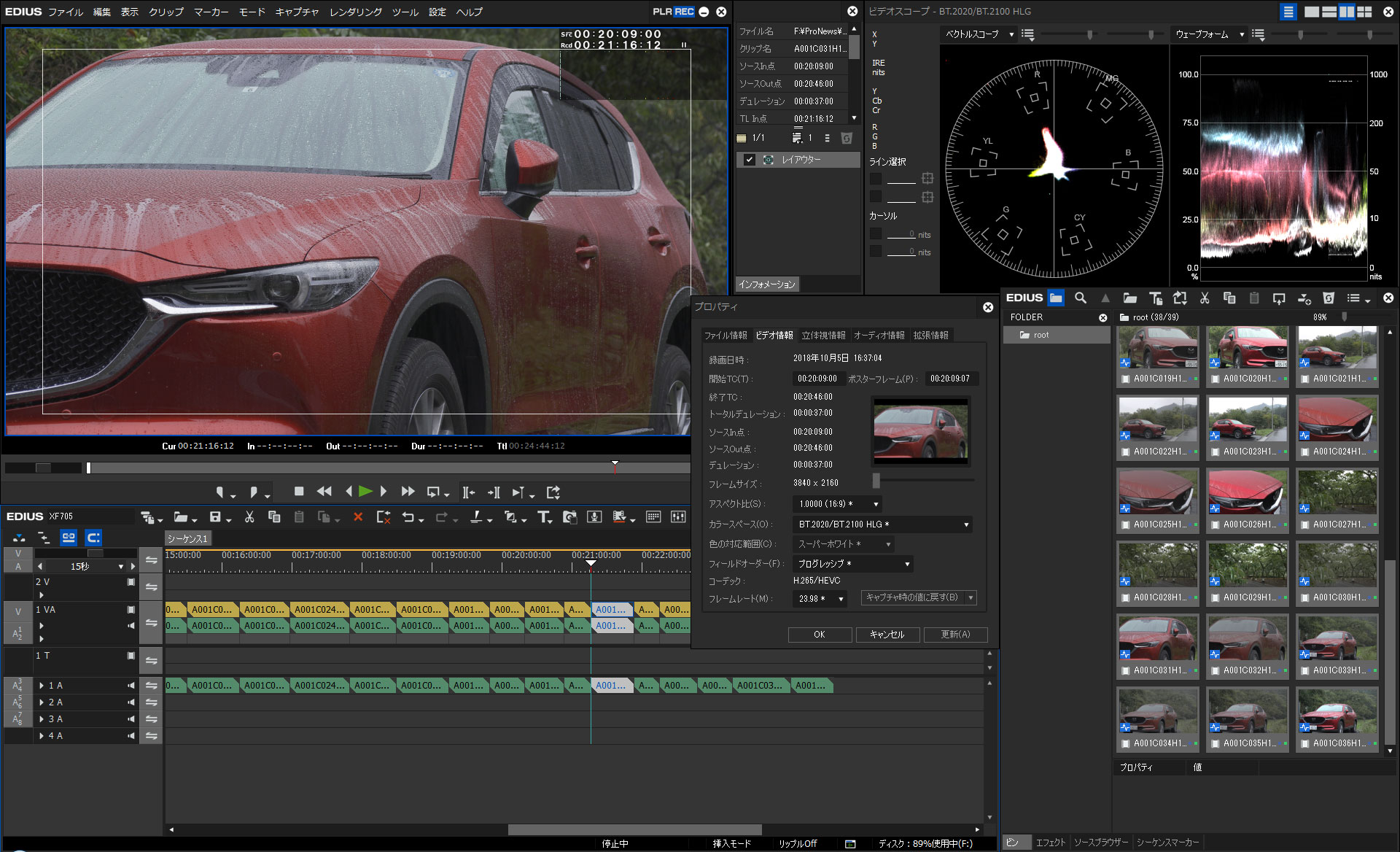Toggle sync lock on the 2 V track
Screen dimensions: 1400x852
(x=151, y=587)
